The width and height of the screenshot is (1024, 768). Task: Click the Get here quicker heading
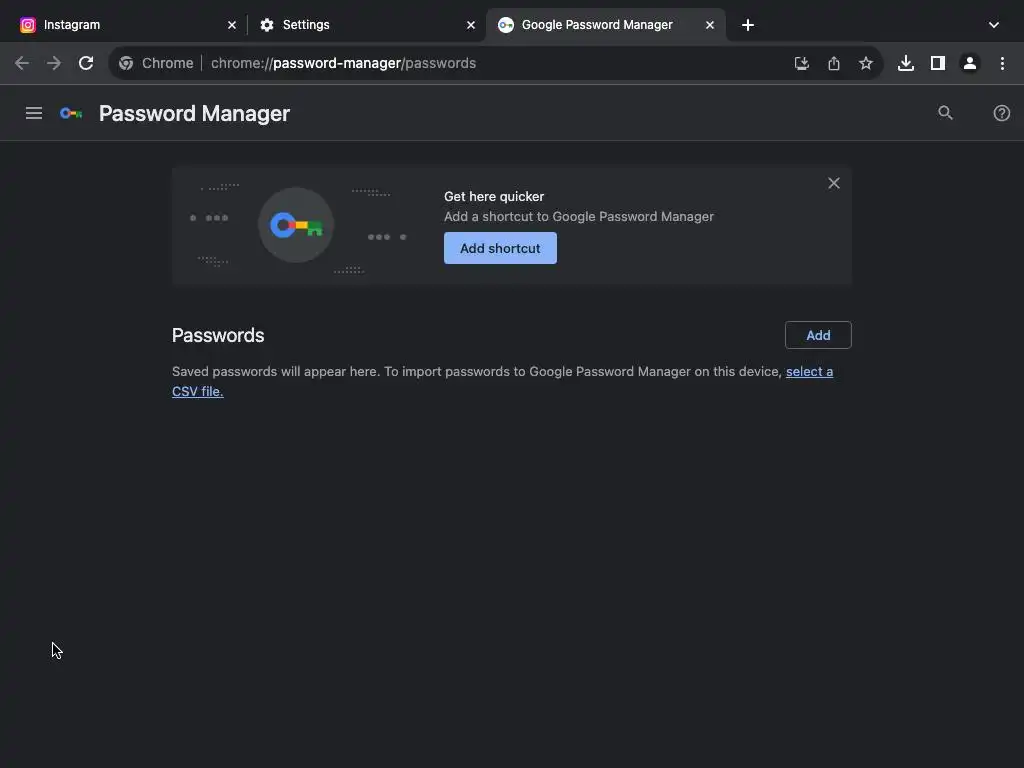(x=494, y=197)
